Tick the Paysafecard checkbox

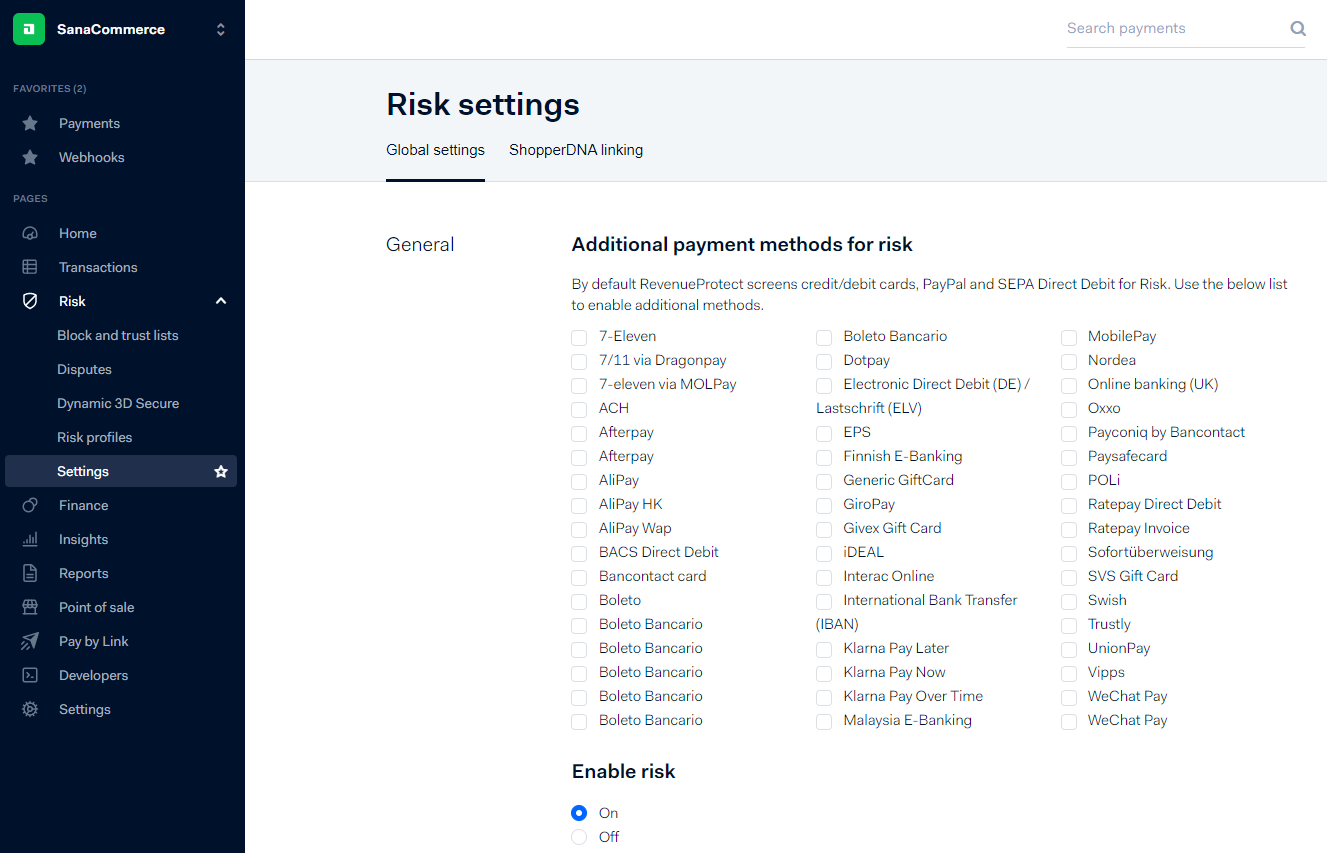(1069, 457)
